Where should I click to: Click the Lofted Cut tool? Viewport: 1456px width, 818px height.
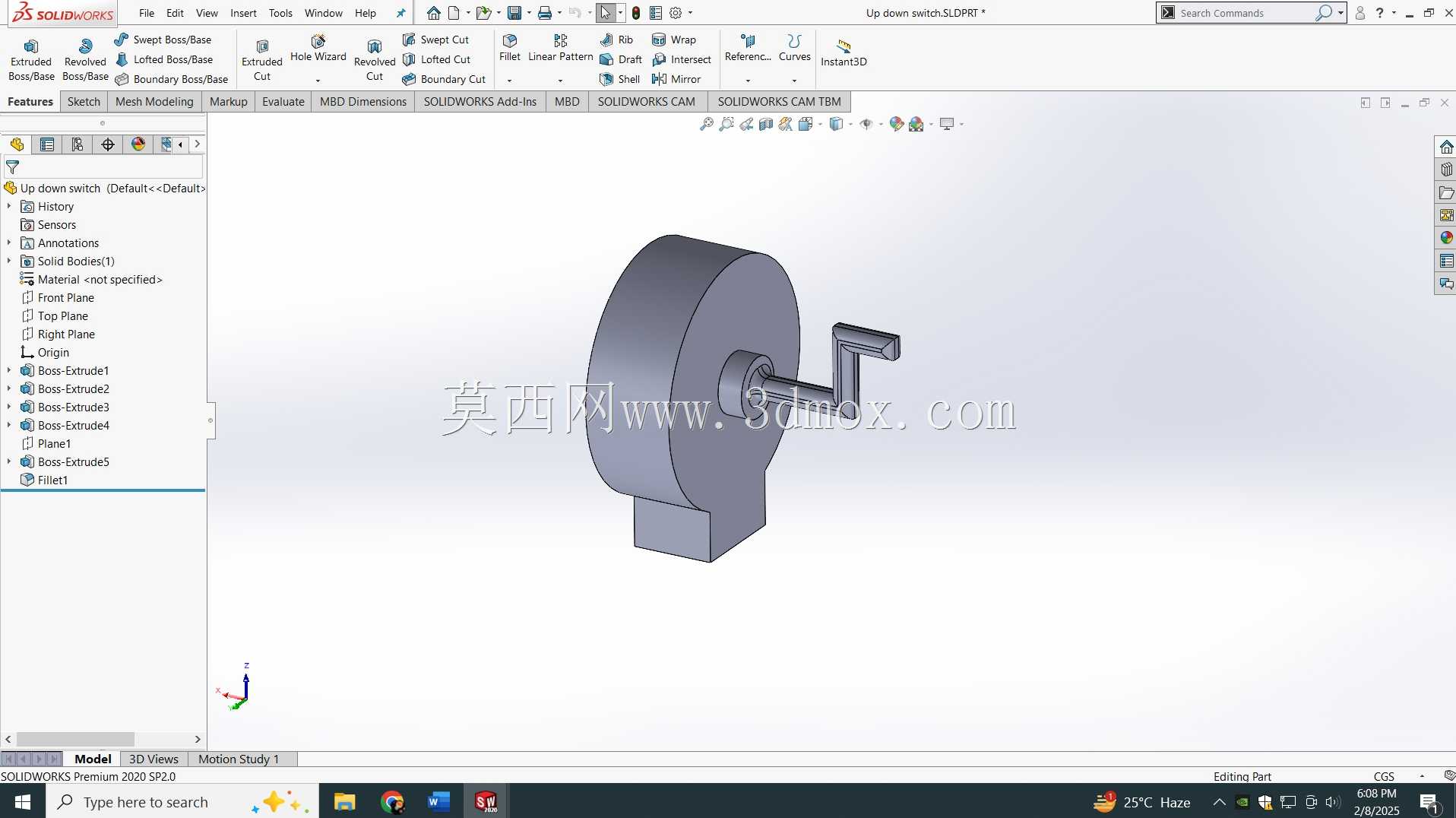coord(436,59)
